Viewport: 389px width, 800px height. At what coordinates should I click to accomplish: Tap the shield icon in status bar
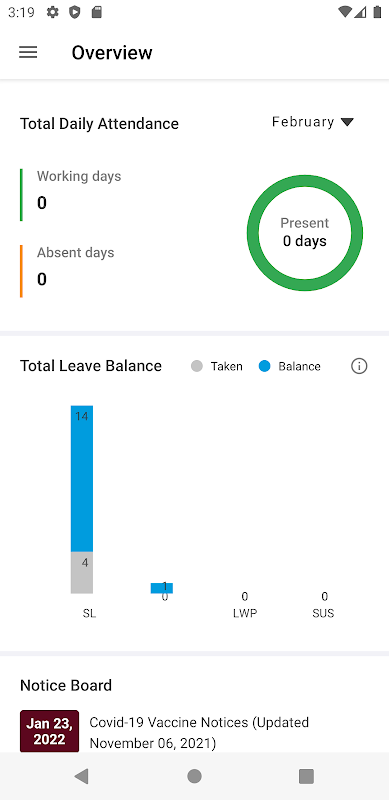coord(75,12)
